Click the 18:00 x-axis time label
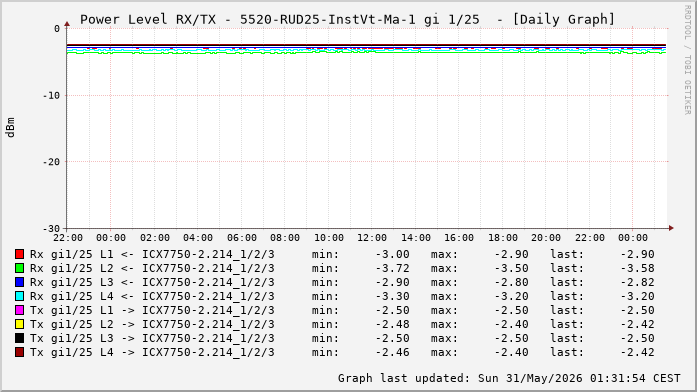Viewport: 697px width, 392px height. (x=503, y=238)
